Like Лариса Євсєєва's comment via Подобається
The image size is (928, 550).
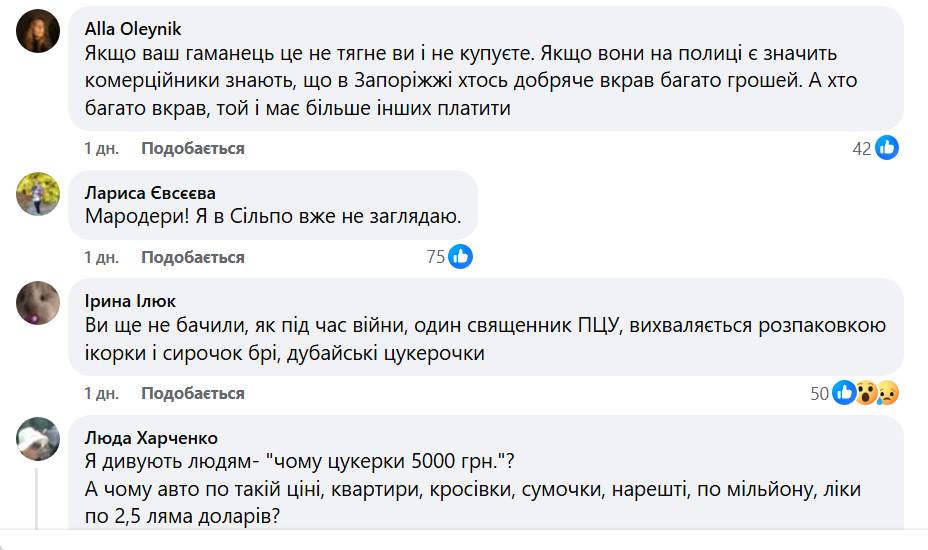point(193,257)
